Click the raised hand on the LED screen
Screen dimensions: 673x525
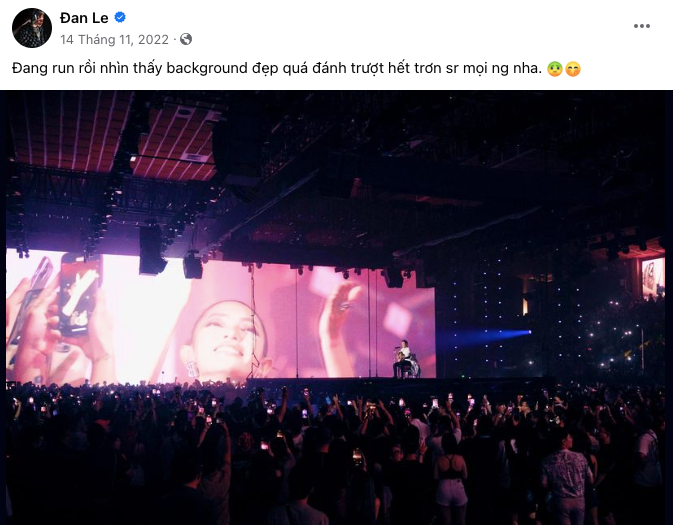pos(345,310)
